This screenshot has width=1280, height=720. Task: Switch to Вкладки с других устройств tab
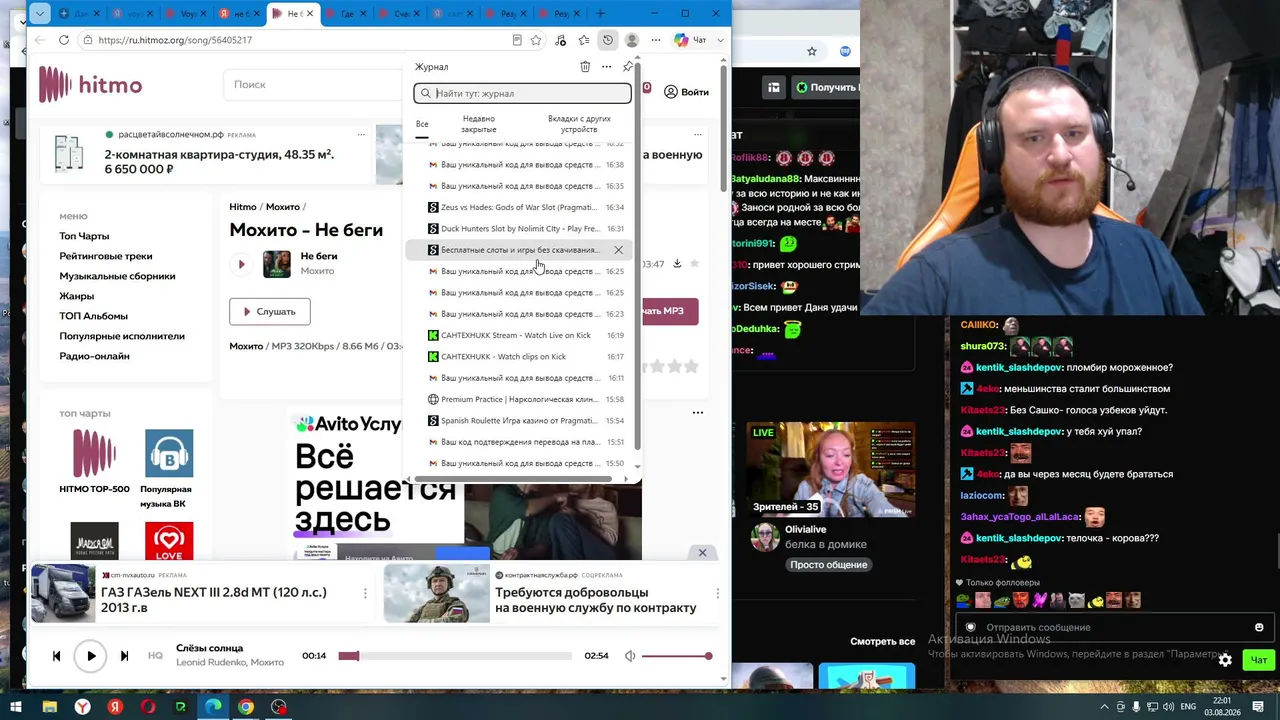(x=579, y=124)
